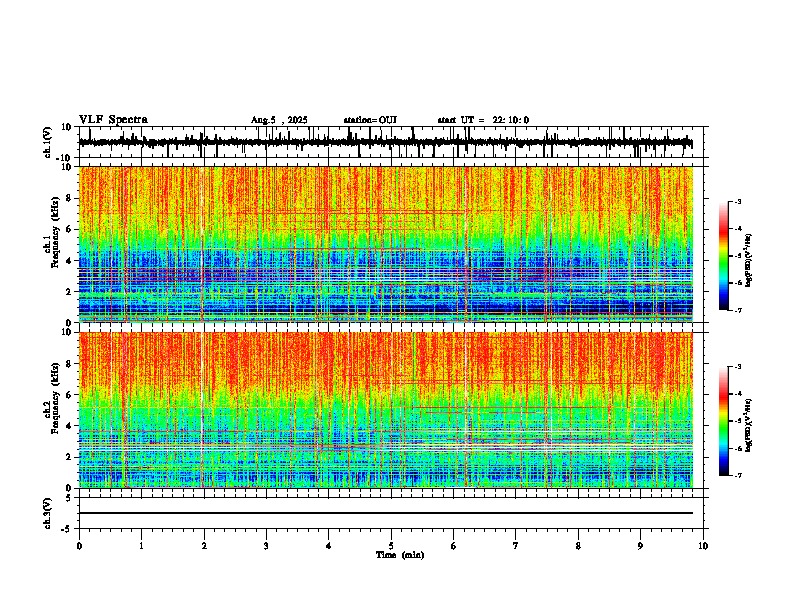This screenshot has width=792, height=612.
Task: Click the 'Time (min)' axis label
Action: (x=400, y=555)
